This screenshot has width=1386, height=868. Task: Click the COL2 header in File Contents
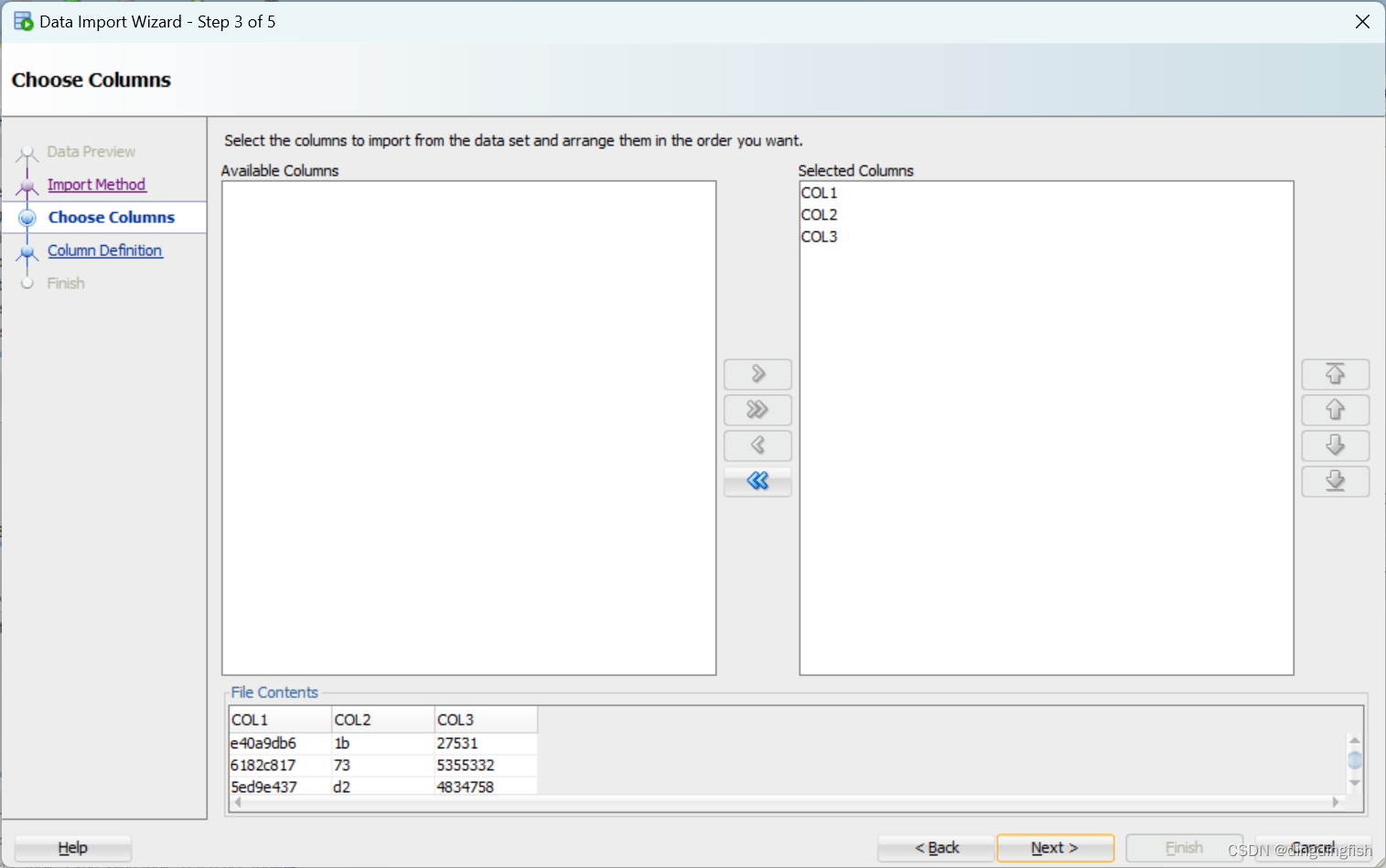click(x=382, y=720)
